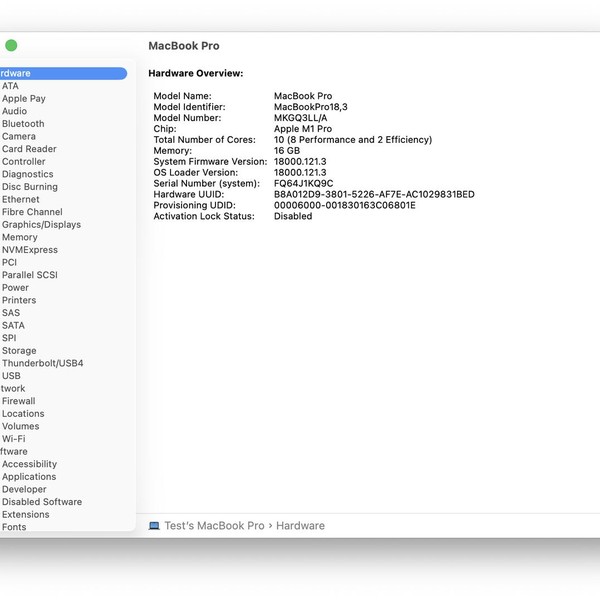Viewport: 600px width, 600px height.
Task: Click the laptop icon in path bar
Action: [154, 526]
